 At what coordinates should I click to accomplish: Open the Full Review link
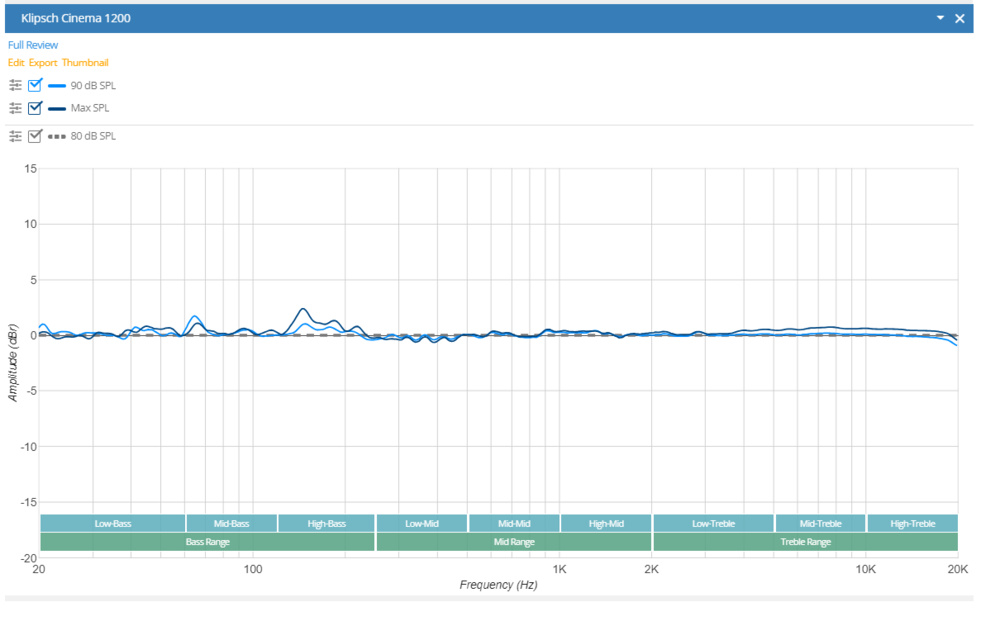[x=33, y=45]
